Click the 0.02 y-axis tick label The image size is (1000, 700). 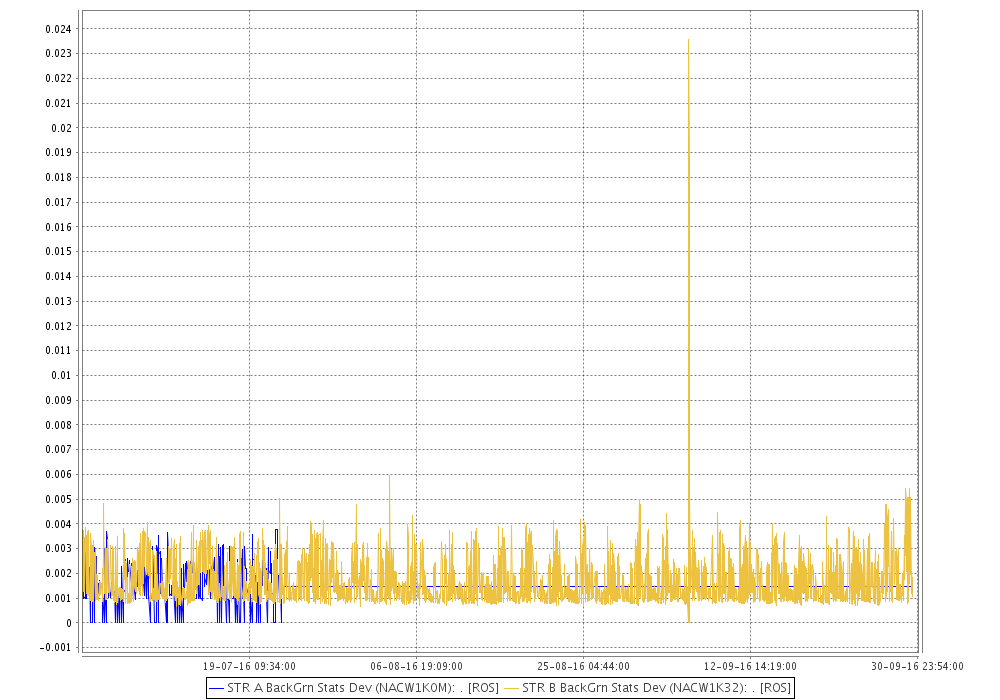click(62, 128)
